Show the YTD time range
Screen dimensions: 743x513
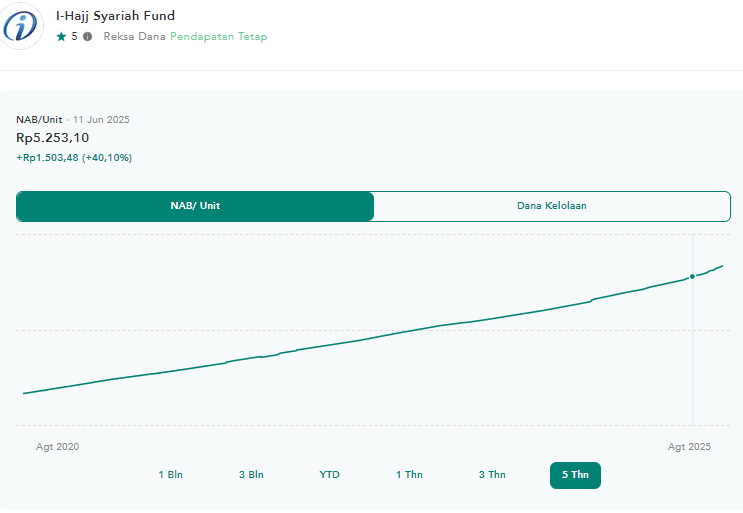pos(329,475)
